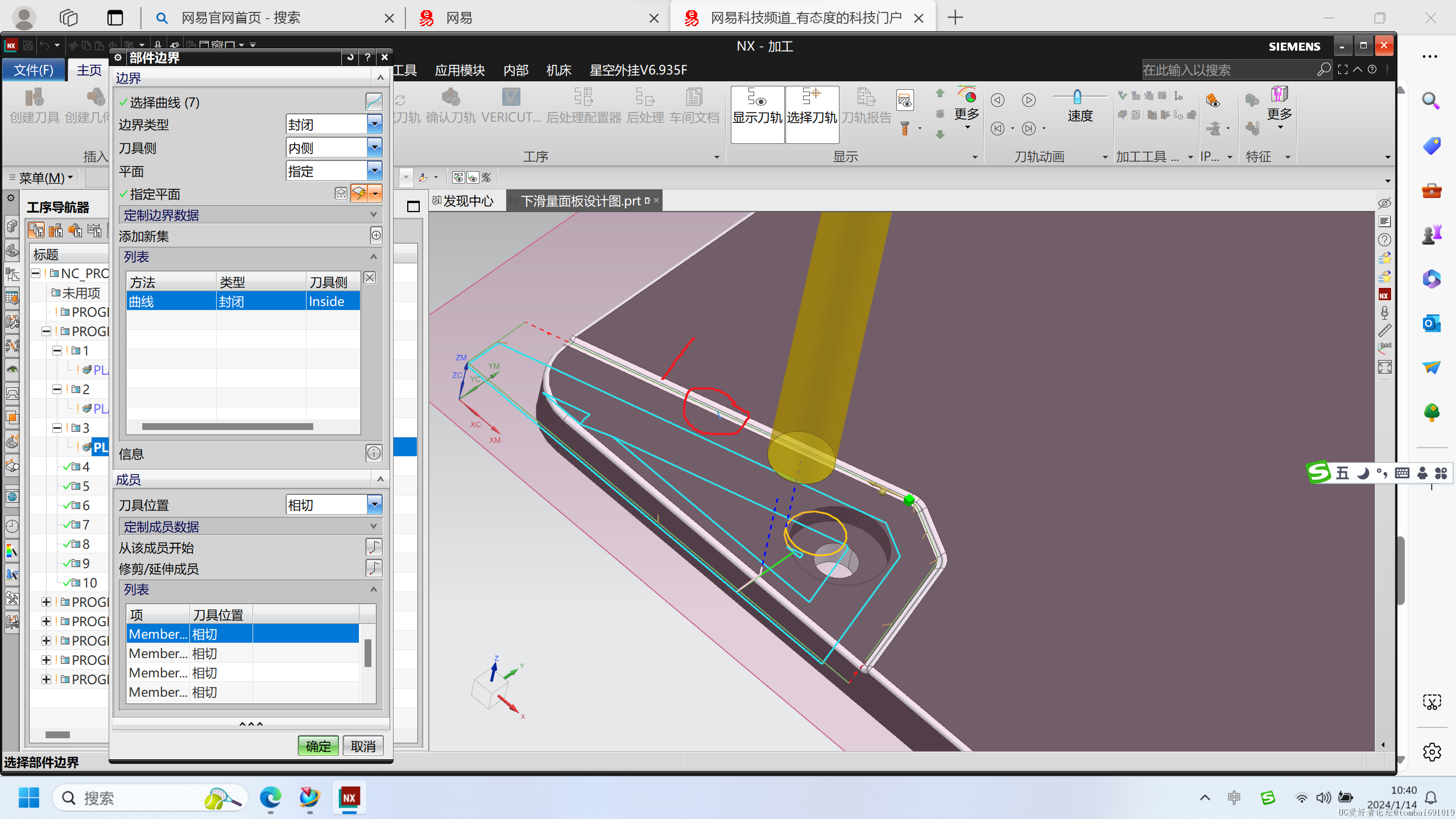
Task: Click the Create Tool icon
Action: (x=35, y=106)
